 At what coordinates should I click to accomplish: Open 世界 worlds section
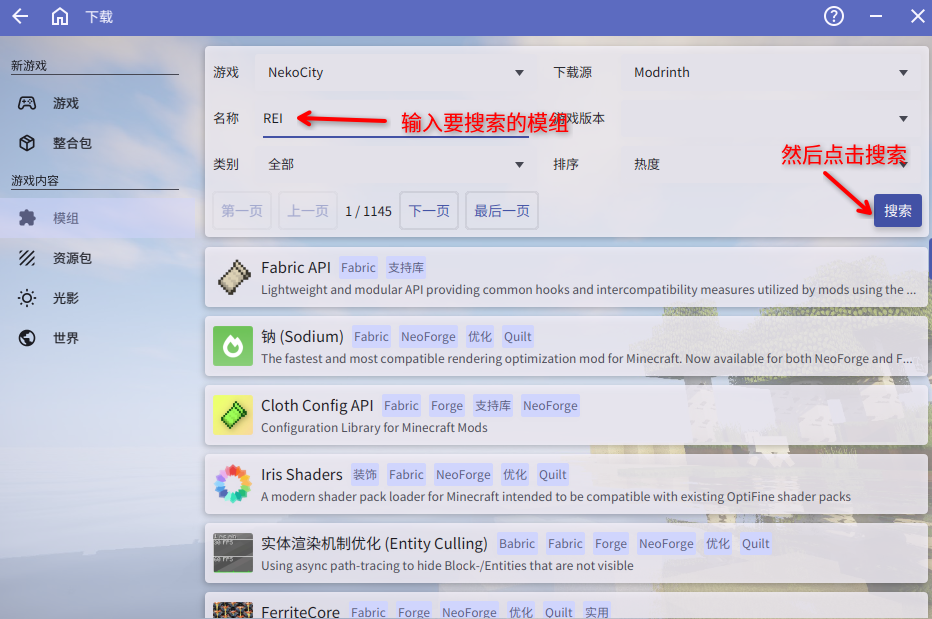point(65,338)
